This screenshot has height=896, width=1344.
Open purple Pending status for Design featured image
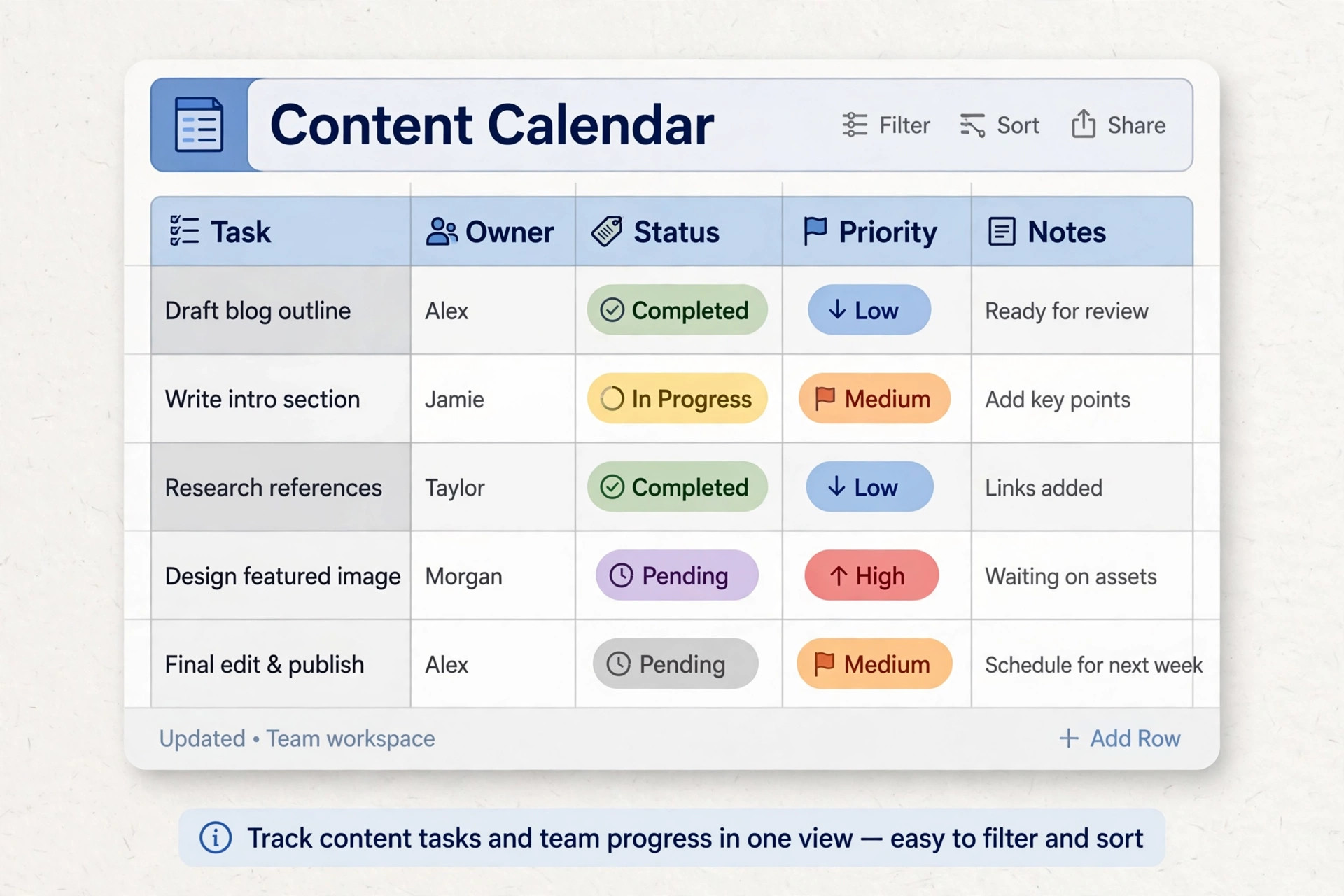click(x=677, y=575)
